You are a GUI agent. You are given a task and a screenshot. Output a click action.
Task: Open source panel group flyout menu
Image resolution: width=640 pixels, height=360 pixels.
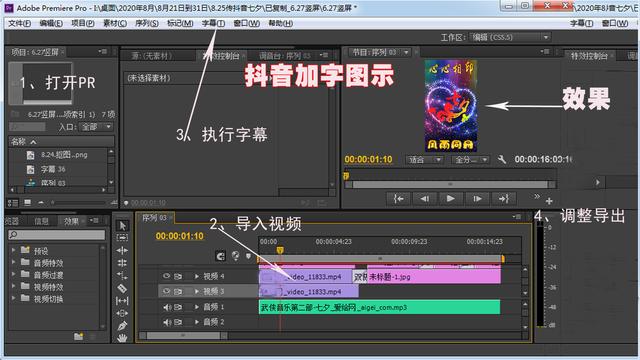coord(324,55)
